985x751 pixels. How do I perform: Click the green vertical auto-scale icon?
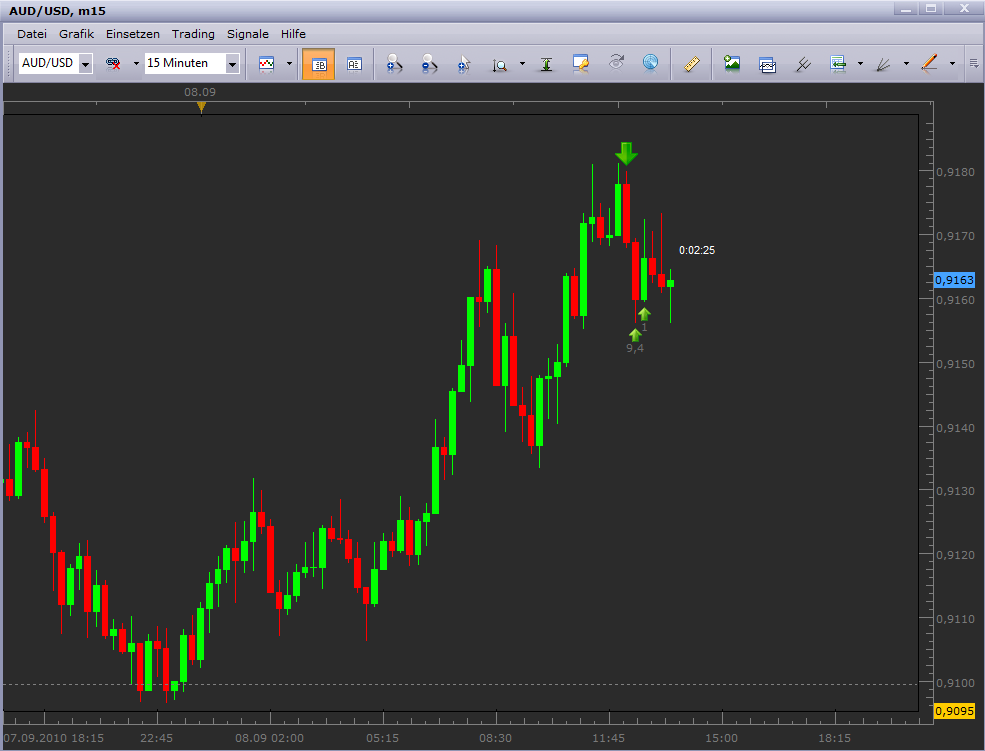(x=547, y=63)
